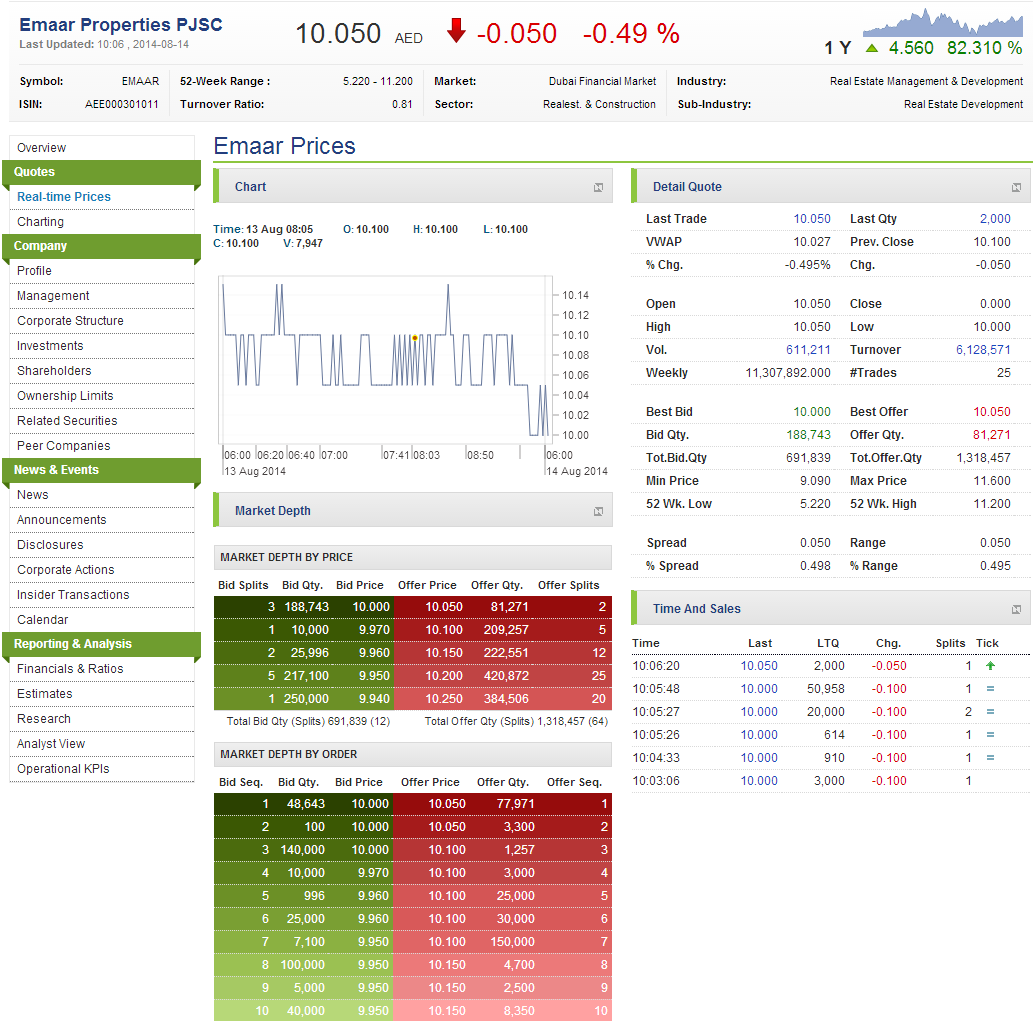Open the Estimates page

click(44, 694)
